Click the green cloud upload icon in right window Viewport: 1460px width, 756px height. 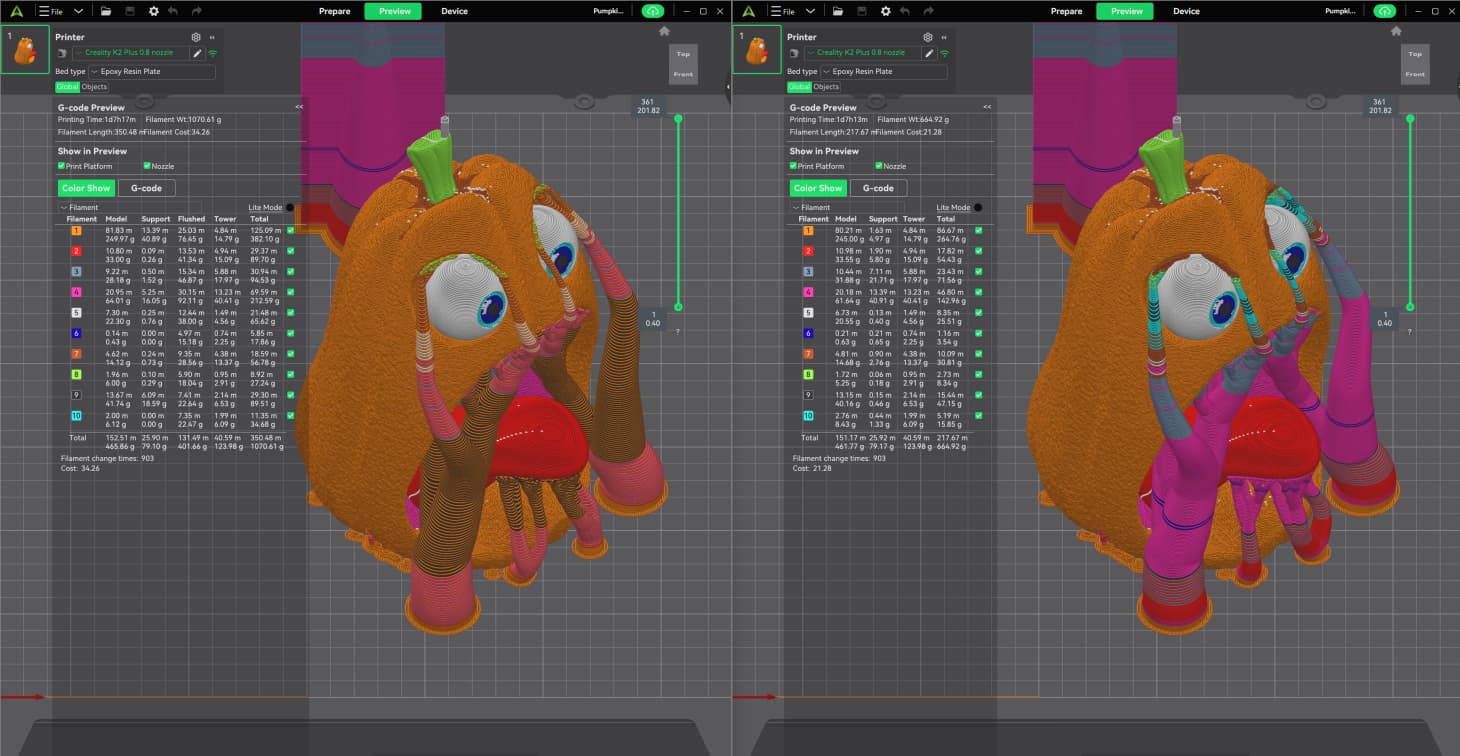click(1384, 11)
